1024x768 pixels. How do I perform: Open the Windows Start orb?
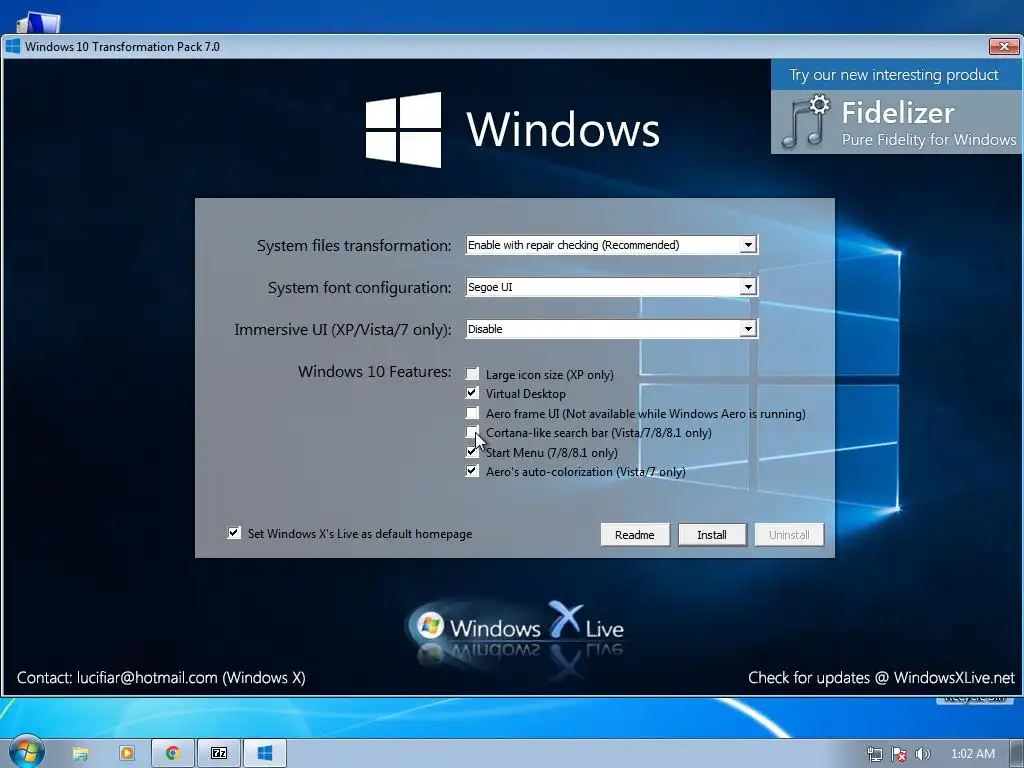pos(26,752)
